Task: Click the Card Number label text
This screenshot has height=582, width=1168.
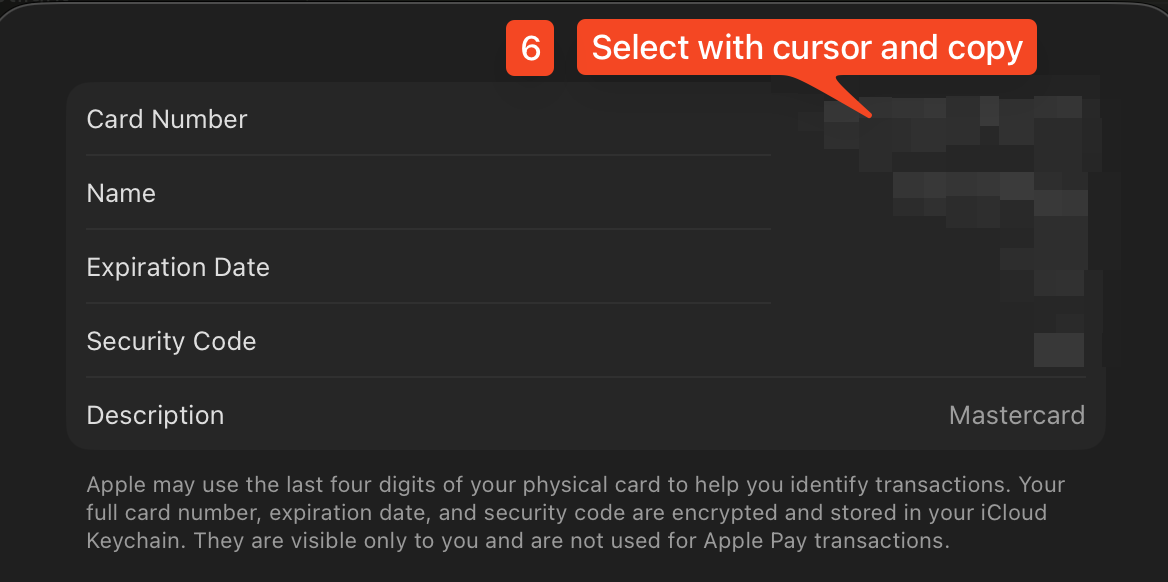Action: tap(166, 119)
